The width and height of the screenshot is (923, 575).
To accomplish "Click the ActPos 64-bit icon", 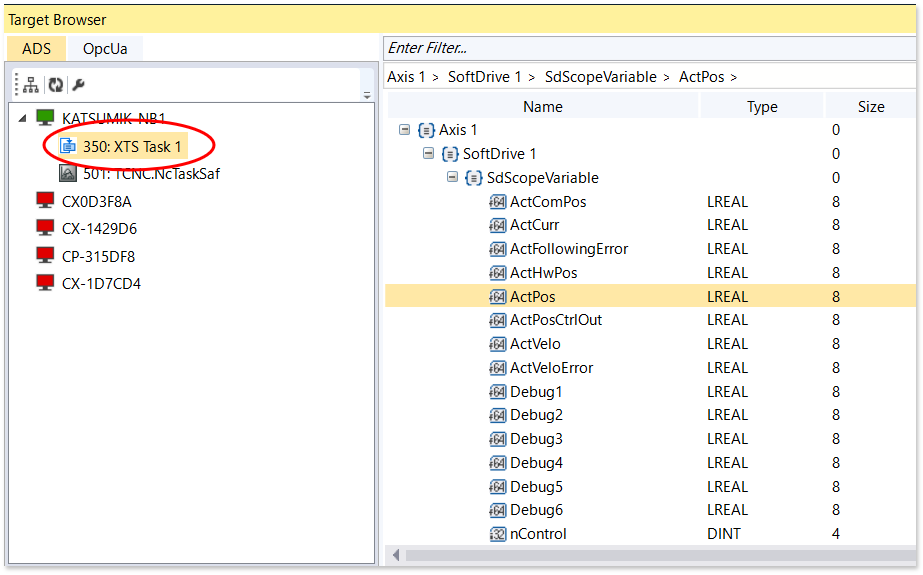I will (497, 297).
